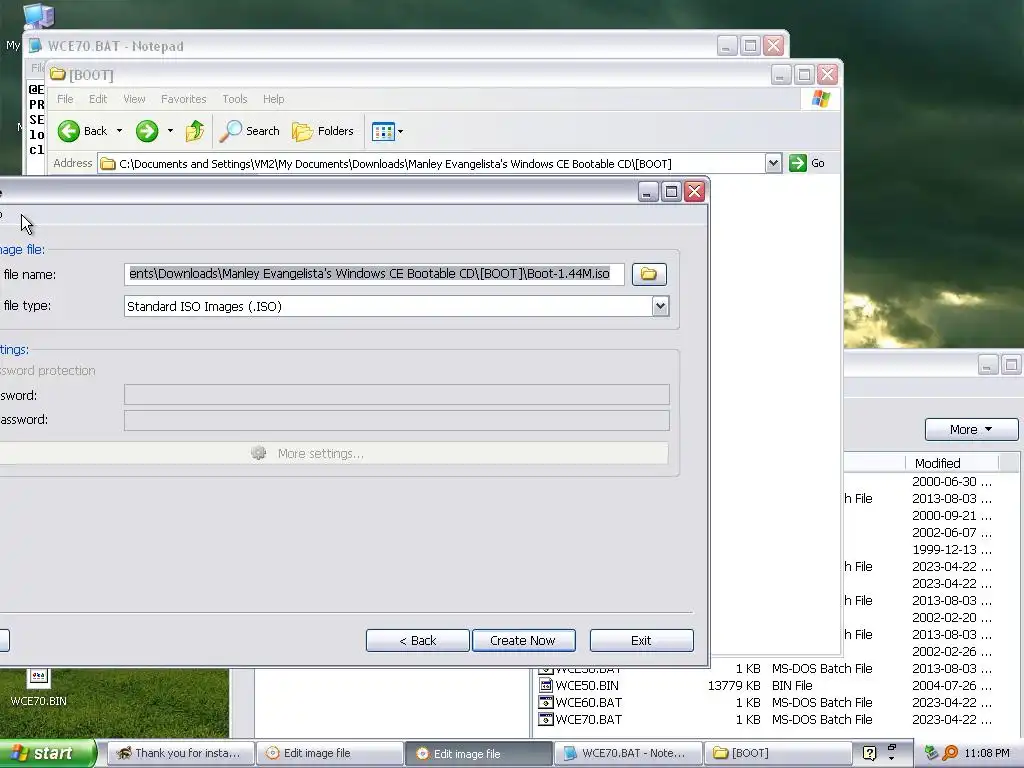
Task: Click the BIN File type cell
Action: click(x=792, y=686)
